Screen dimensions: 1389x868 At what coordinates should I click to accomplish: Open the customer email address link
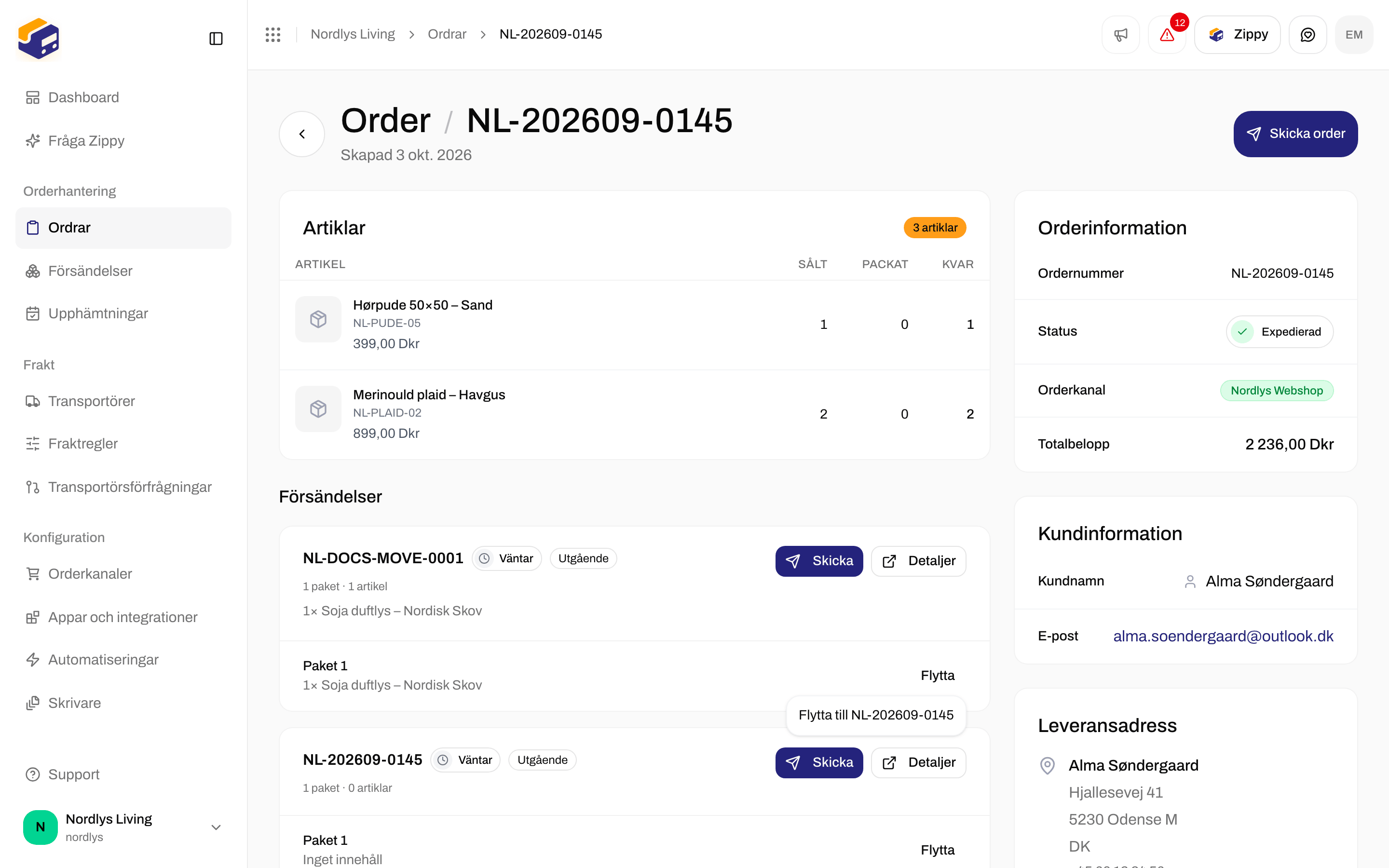pos(1223,636)
